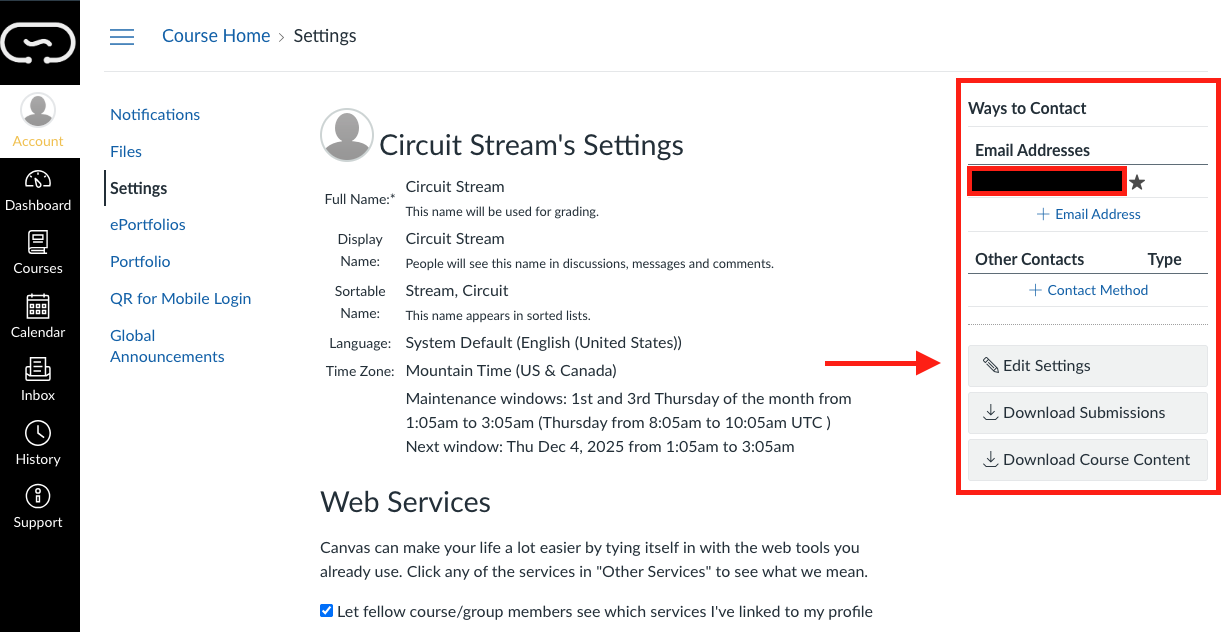
Task: Click the Edit Settings button
Action: [x=1087, y=365]
